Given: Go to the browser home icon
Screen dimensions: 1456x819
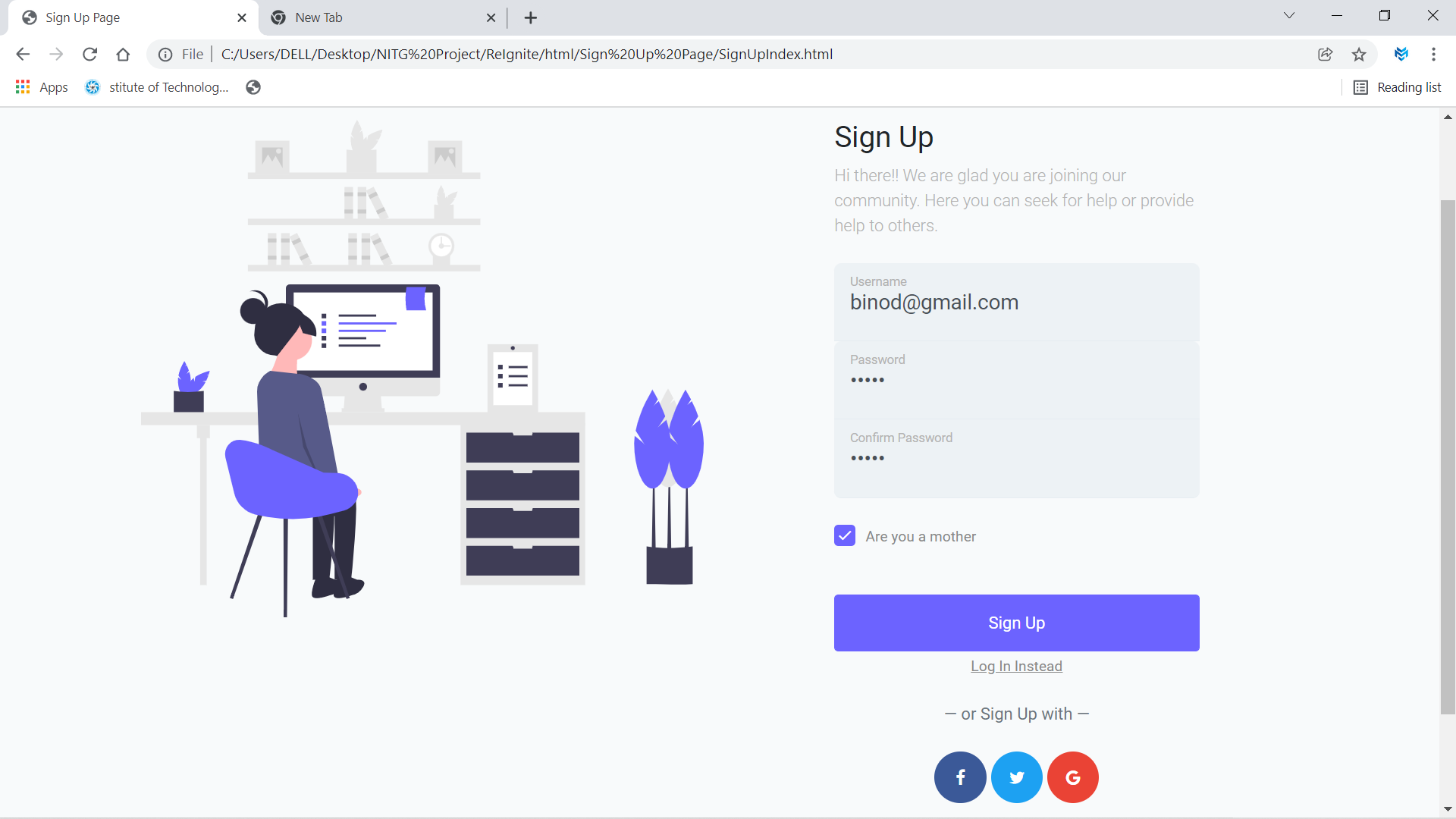Looking at the screenshot, I should pos(123,55).
